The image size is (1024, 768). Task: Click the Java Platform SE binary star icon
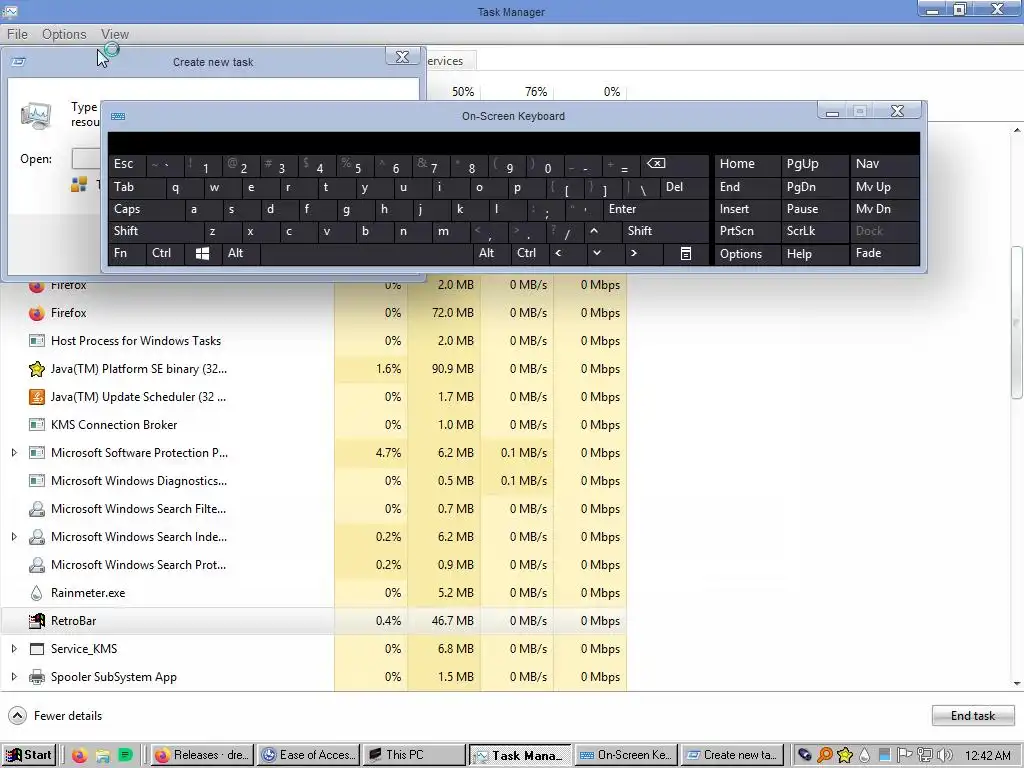tap(37, 369)
